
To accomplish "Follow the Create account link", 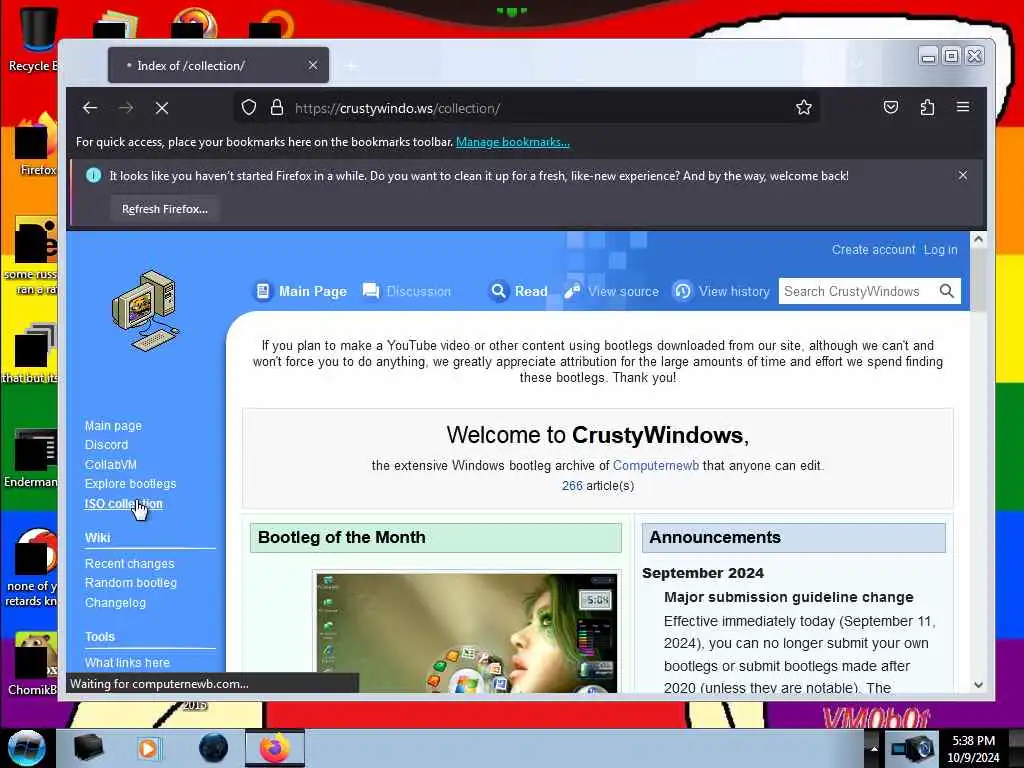I will pyautogui.click(x=873, y=249).
